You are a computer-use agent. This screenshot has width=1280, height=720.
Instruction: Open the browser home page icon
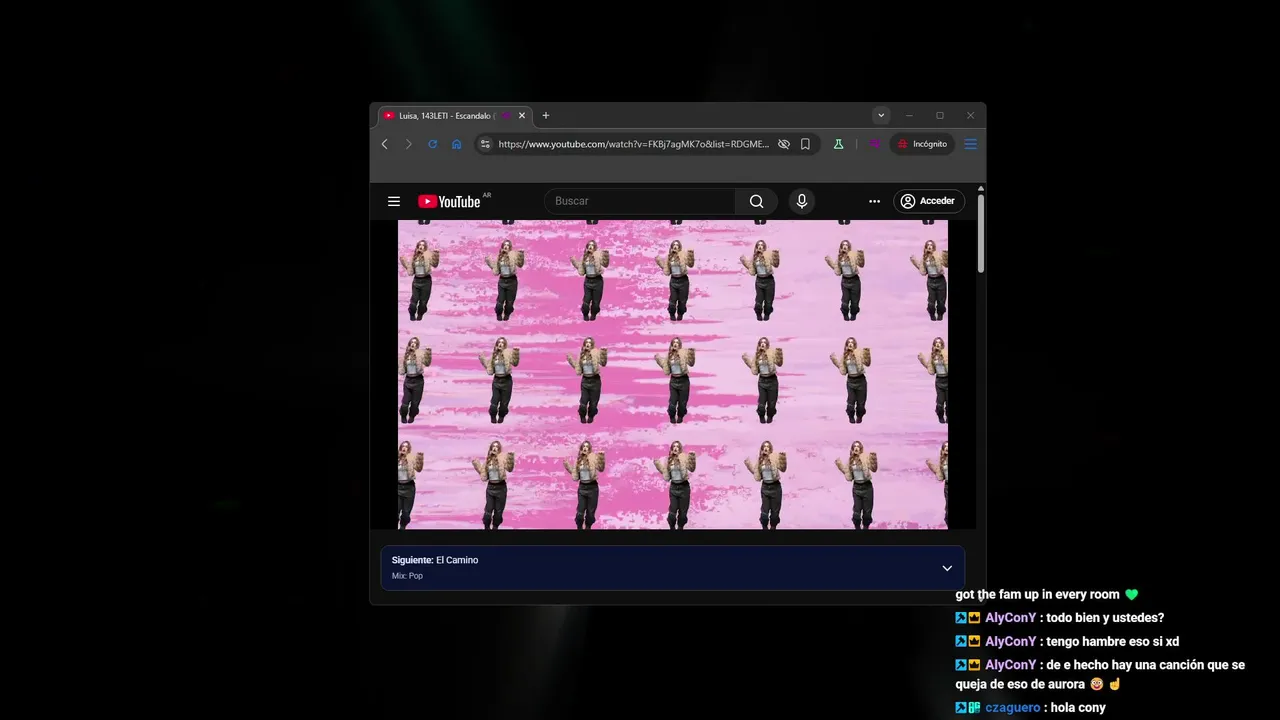point(456,144)
